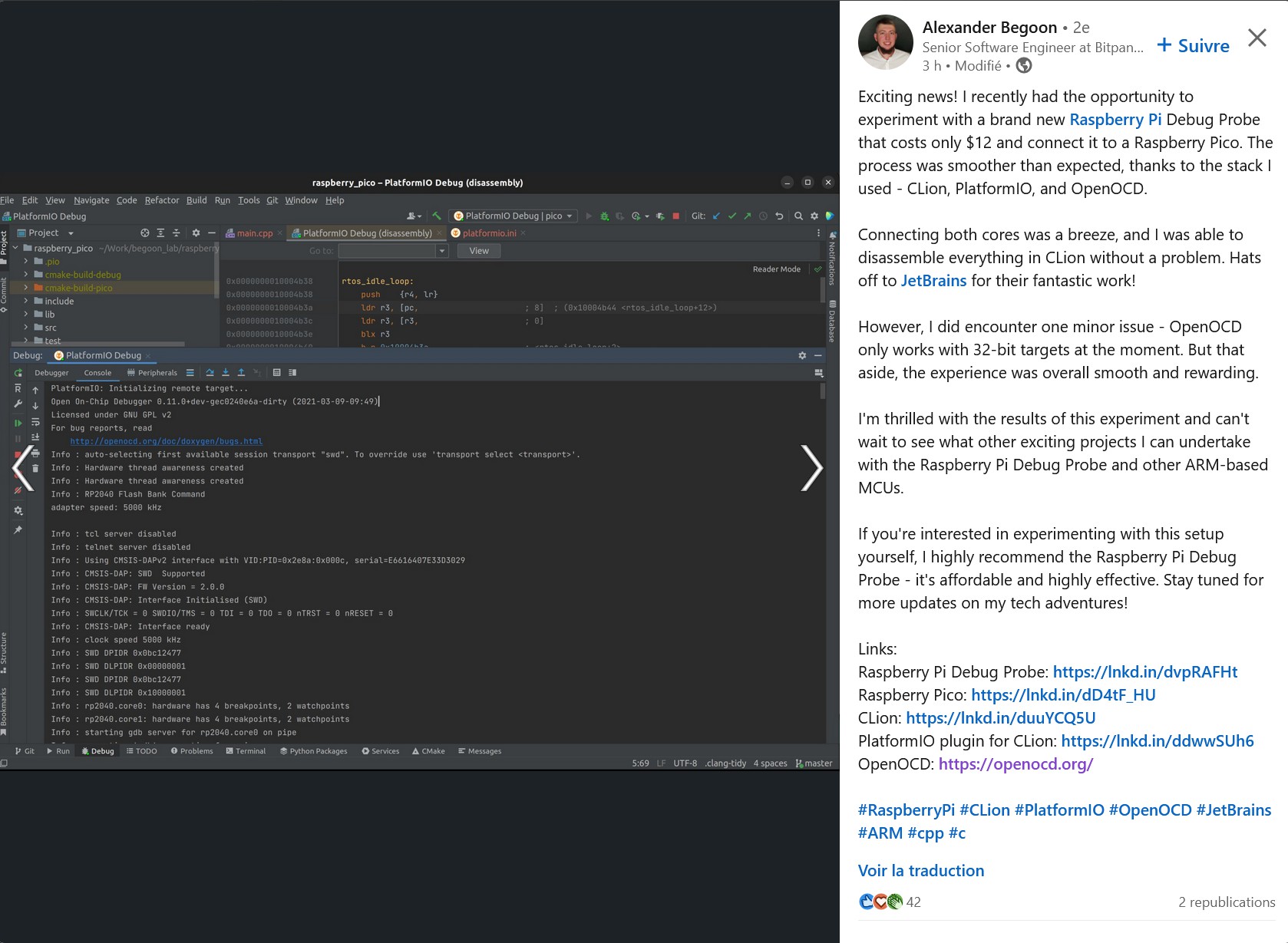The width and height of the screenshot is (1288, 943).
Task: Click the Step Into icon
Action: pos(226,373)
